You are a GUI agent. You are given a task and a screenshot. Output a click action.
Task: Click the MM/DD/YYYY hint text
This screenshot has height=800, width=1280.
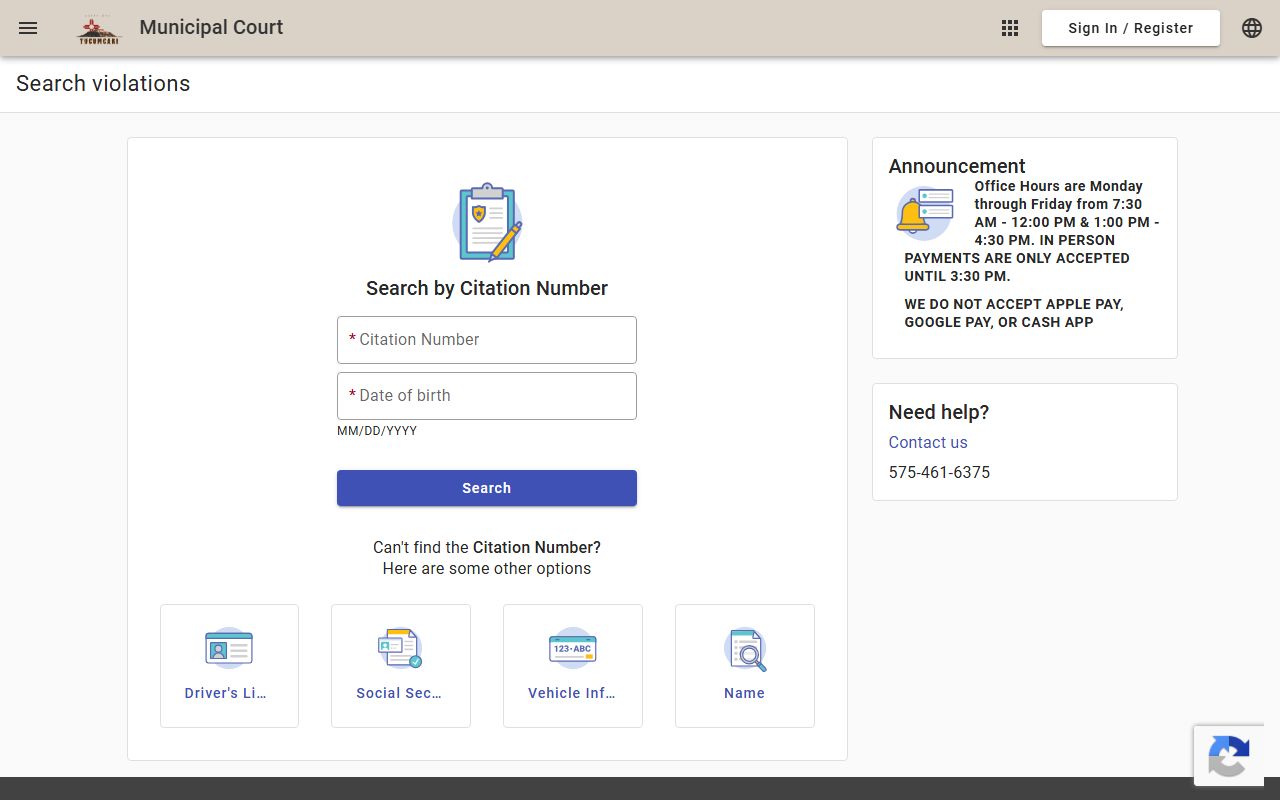(377, 431)
